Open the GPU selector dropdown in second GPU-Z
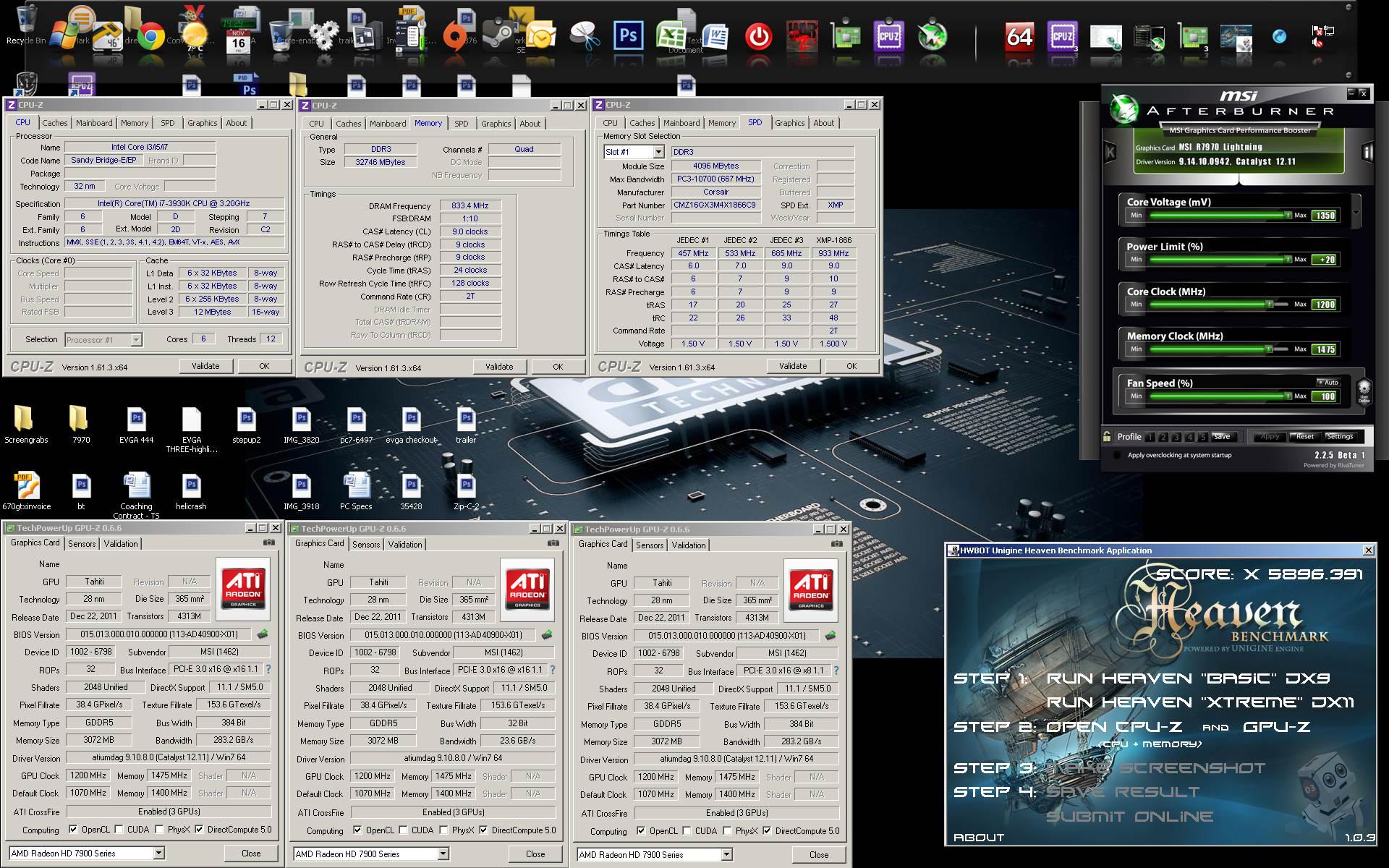Screen dimensions: 1389x868 tap(442, 854)
